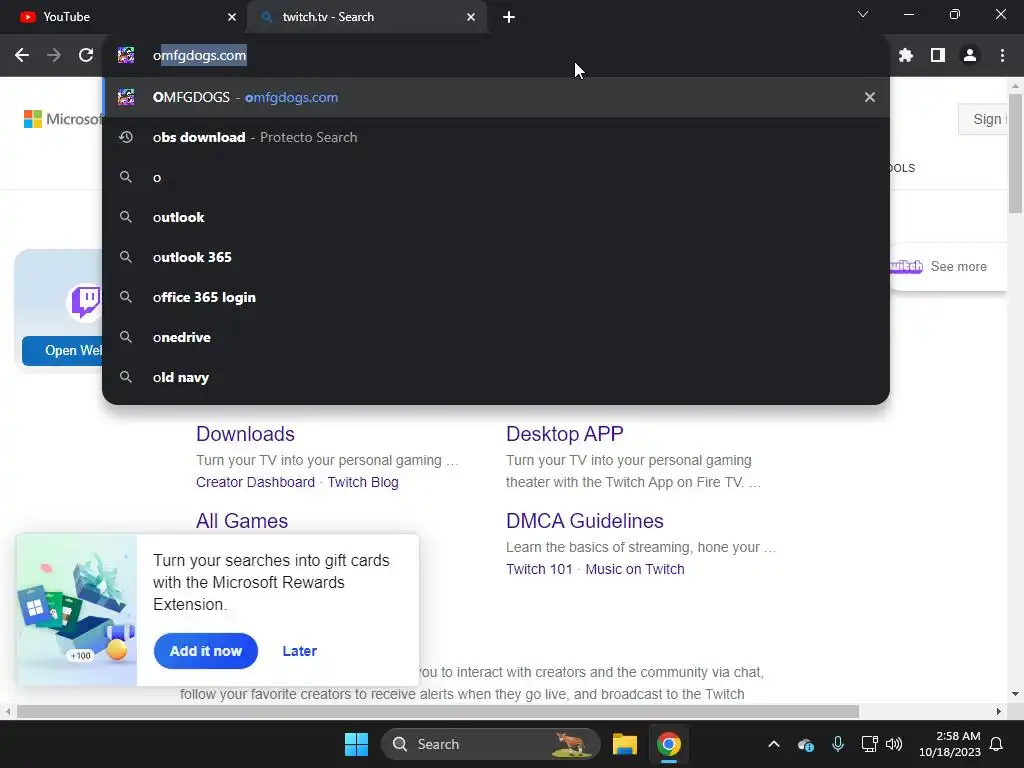Follow the Creator Dashboard link
1024x768 pixels.
click(255, 482)
